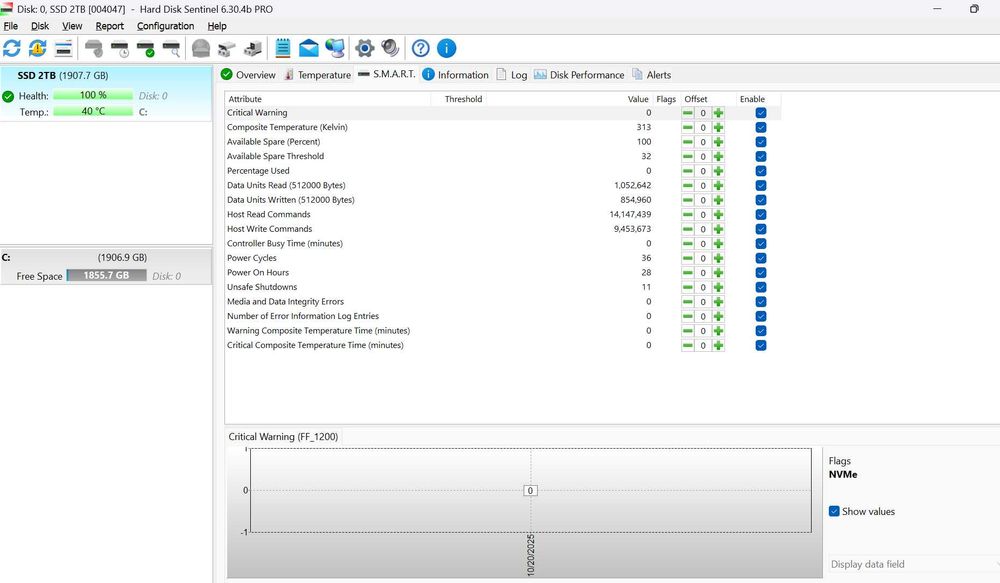
Task: Click the blue envelope email icon
Action: (x=309, y=48)
